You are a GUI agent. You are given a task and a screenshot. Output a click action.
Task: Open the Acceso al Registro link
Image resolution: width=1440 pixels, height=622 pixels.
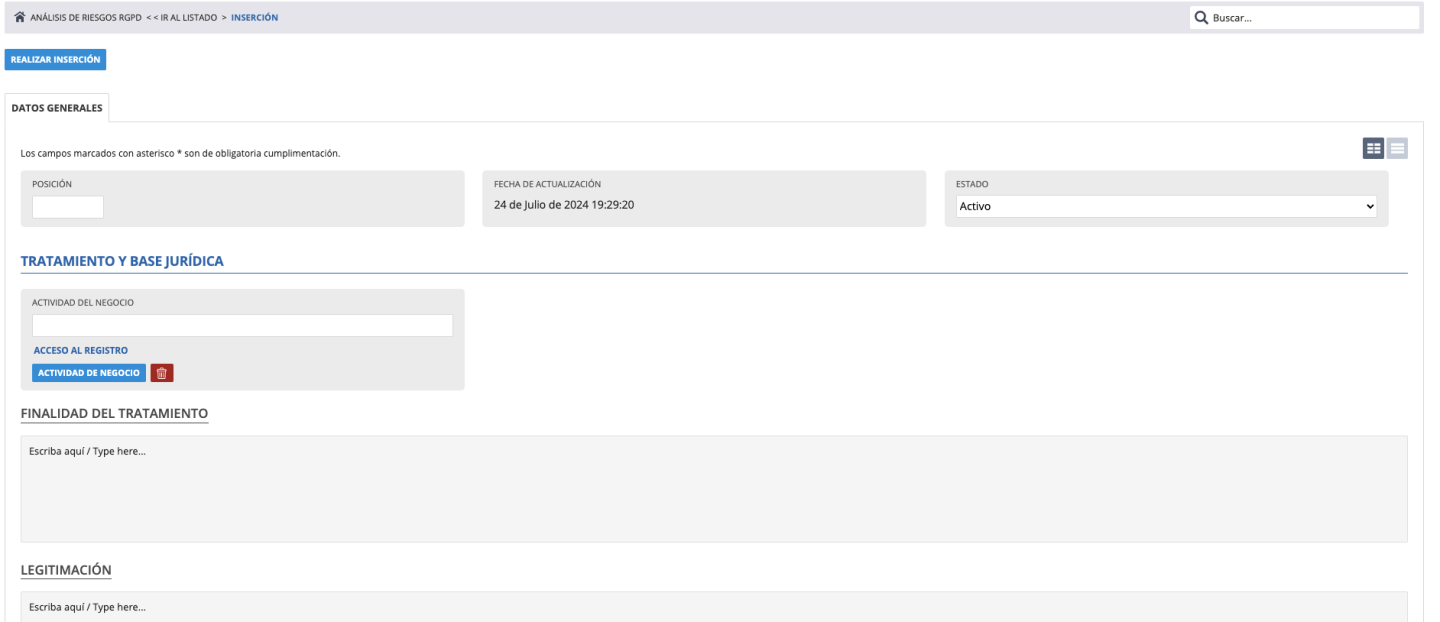click(81, 350)
